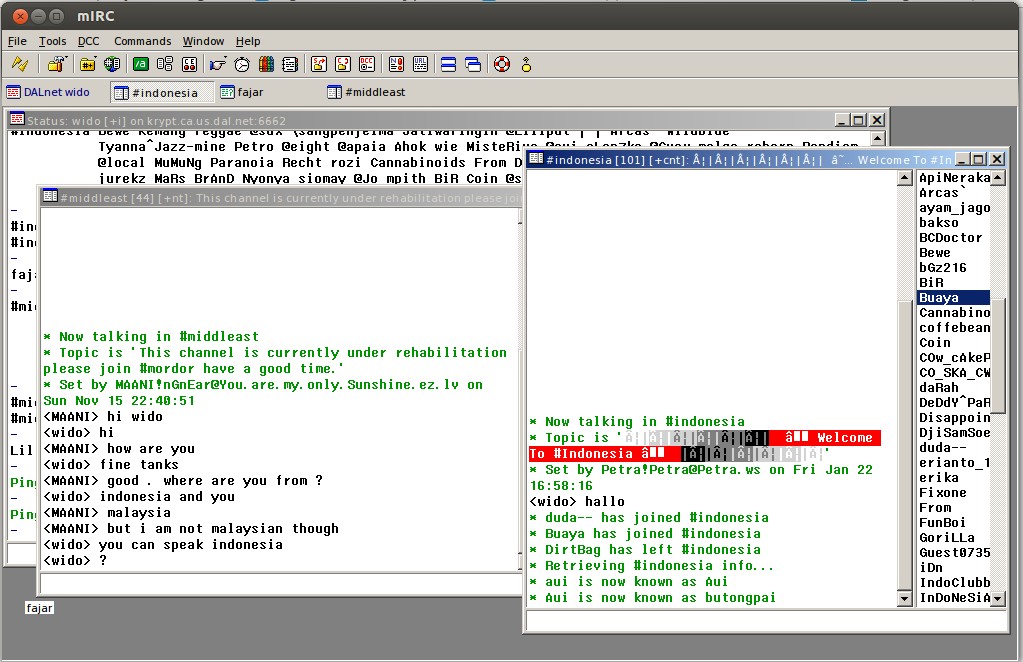
Task: Click the DCC Chat toolbar icon
Action: pos(343,64)
